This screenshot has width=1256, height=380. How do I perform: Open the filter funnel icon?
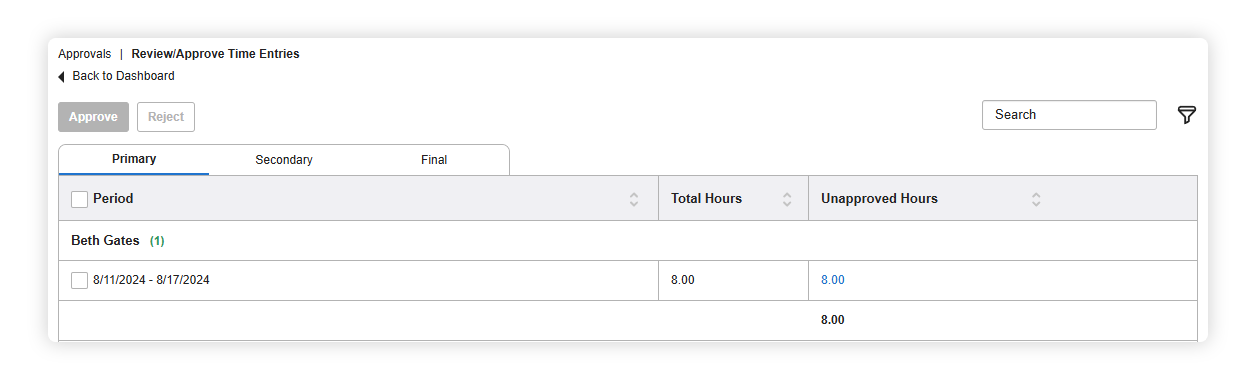click(x=1186, y=115)
